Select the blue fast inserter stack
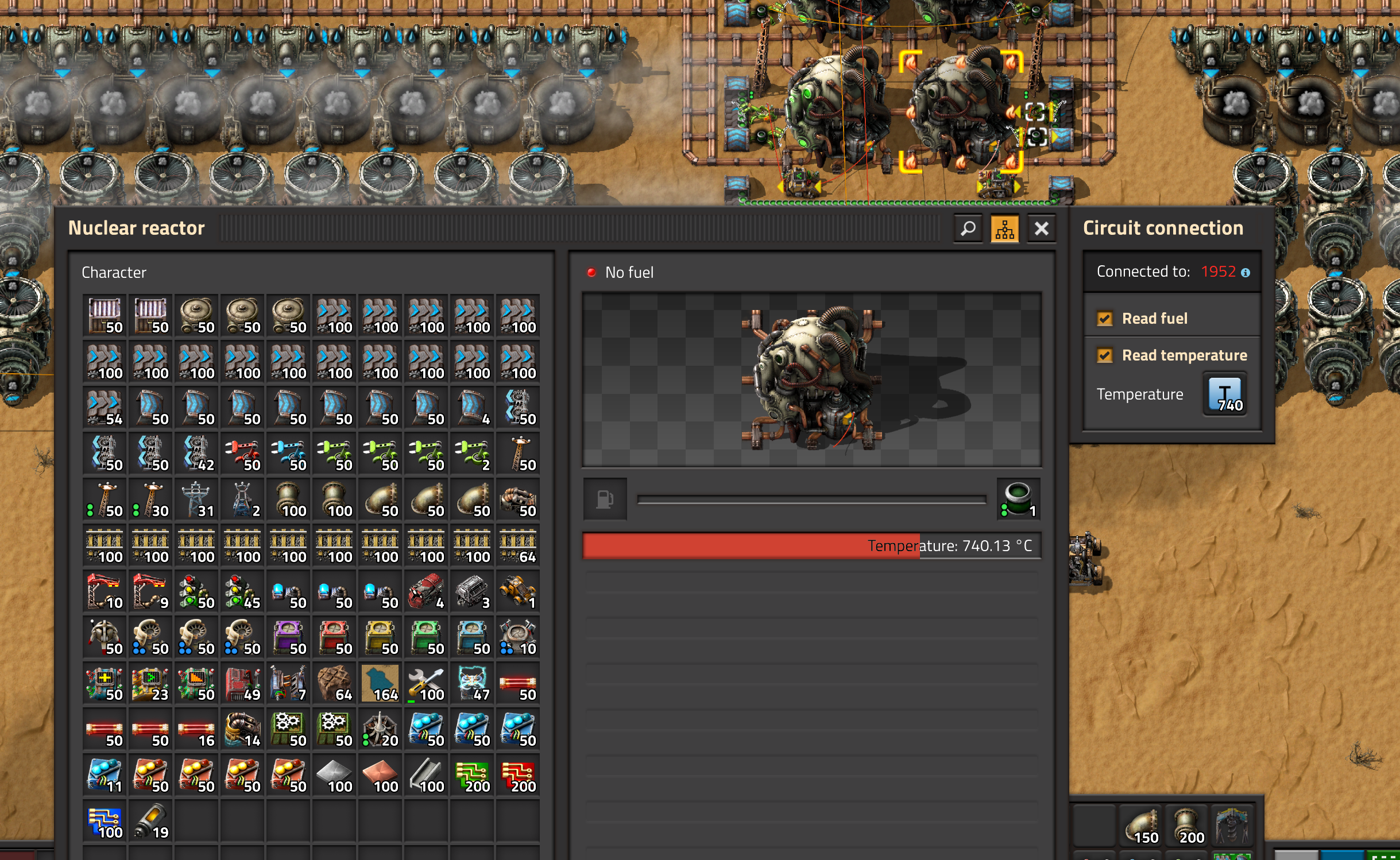This screenshot has width=1400, height=860. pos(288,453)
